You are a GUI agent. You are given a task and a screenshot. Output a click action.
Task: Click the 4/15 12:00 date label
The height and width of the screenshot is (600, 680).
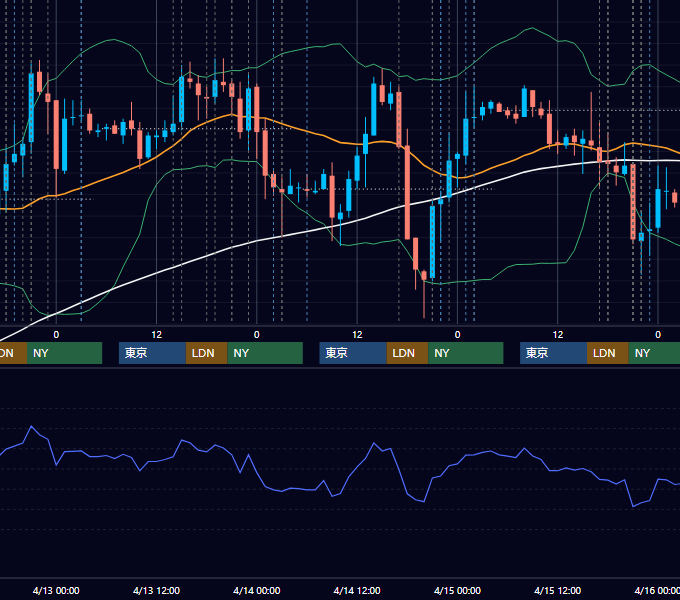click(x=557, y=590)
